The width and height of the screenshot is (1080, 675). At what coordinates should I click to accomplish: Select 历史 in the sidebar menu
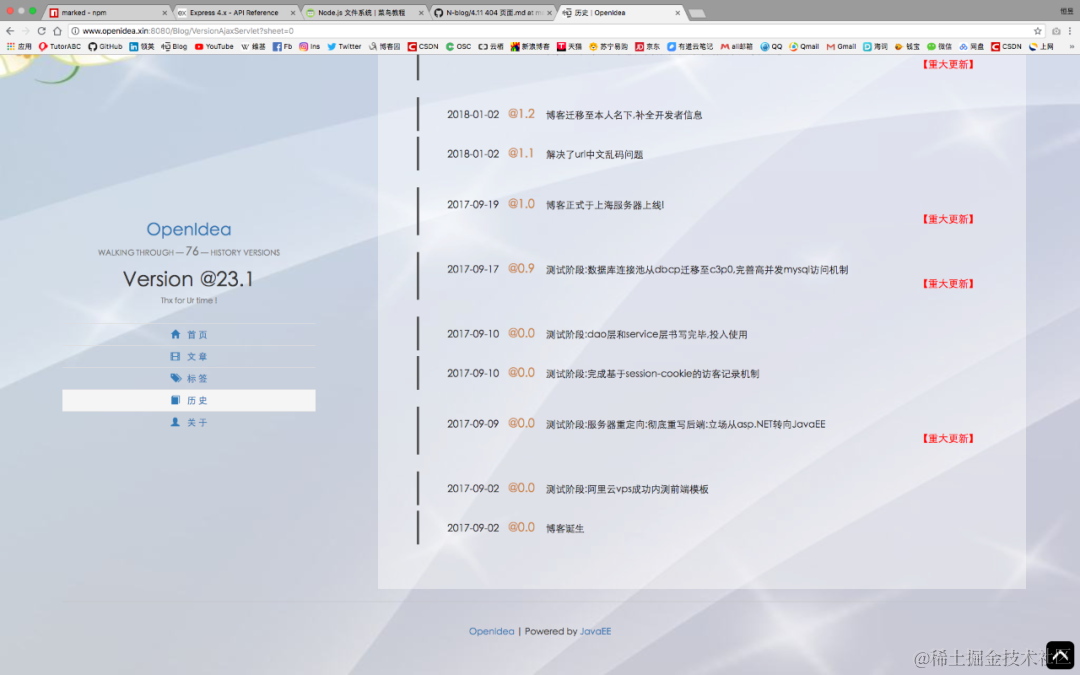189,400
